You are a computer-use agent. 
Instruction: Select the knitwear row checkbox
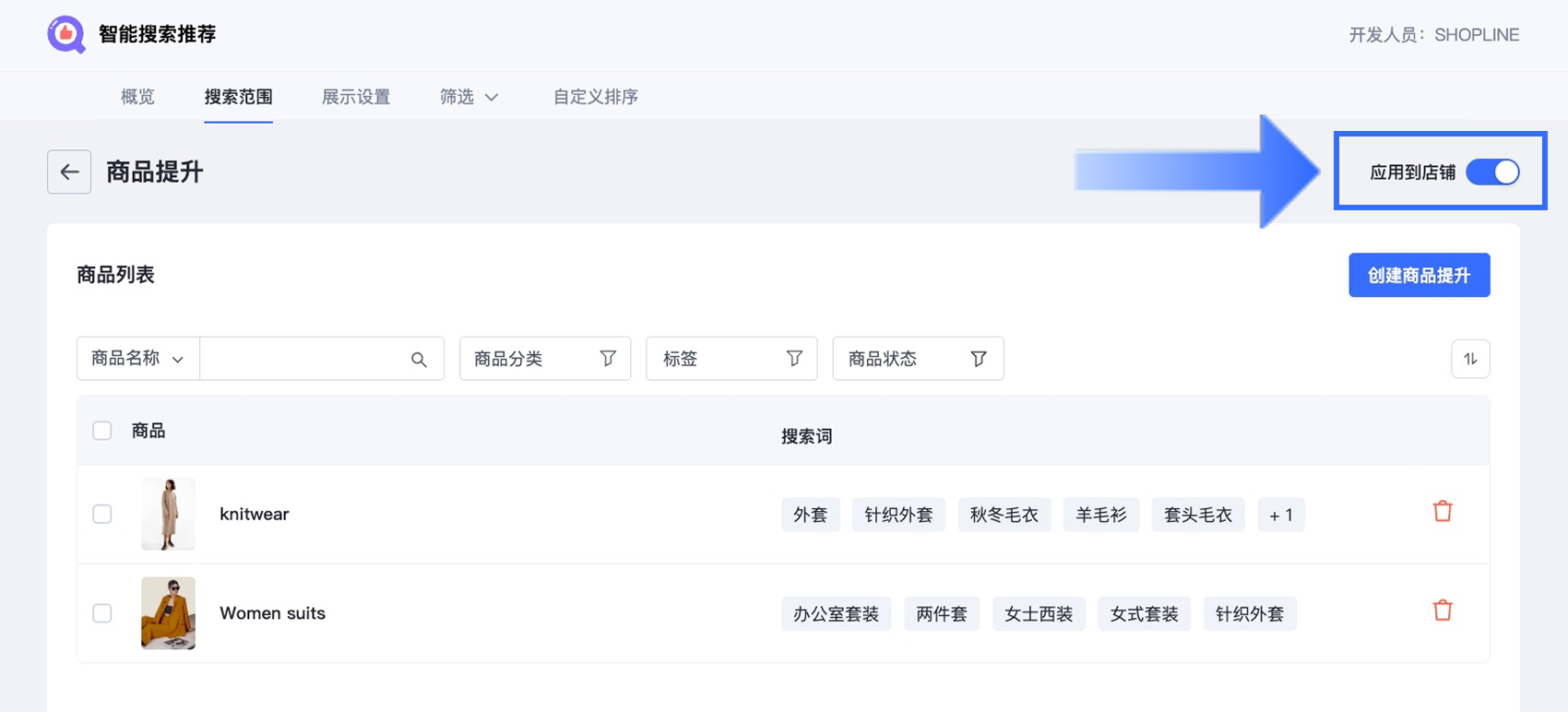[x=102, y=515]
